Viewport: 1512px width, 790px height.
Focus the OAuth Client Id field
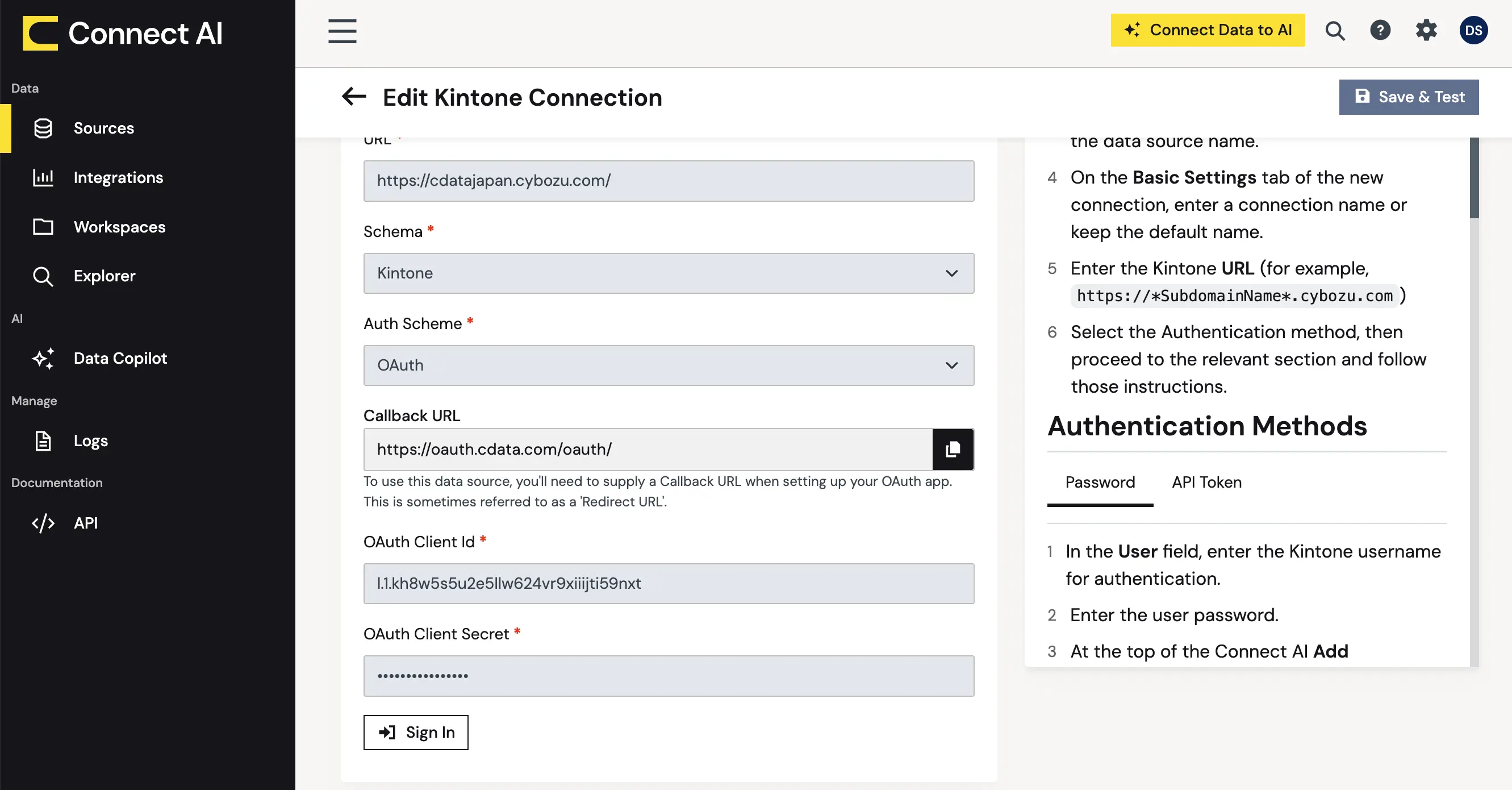click(x=669, y=584)
